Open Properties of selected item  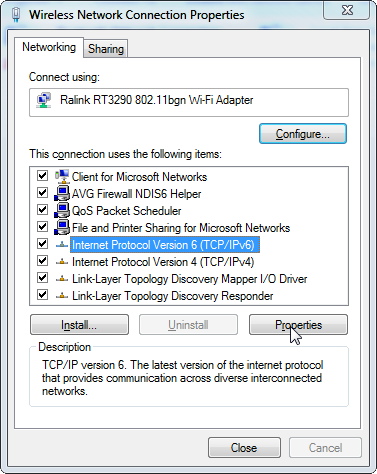[298, 325]
